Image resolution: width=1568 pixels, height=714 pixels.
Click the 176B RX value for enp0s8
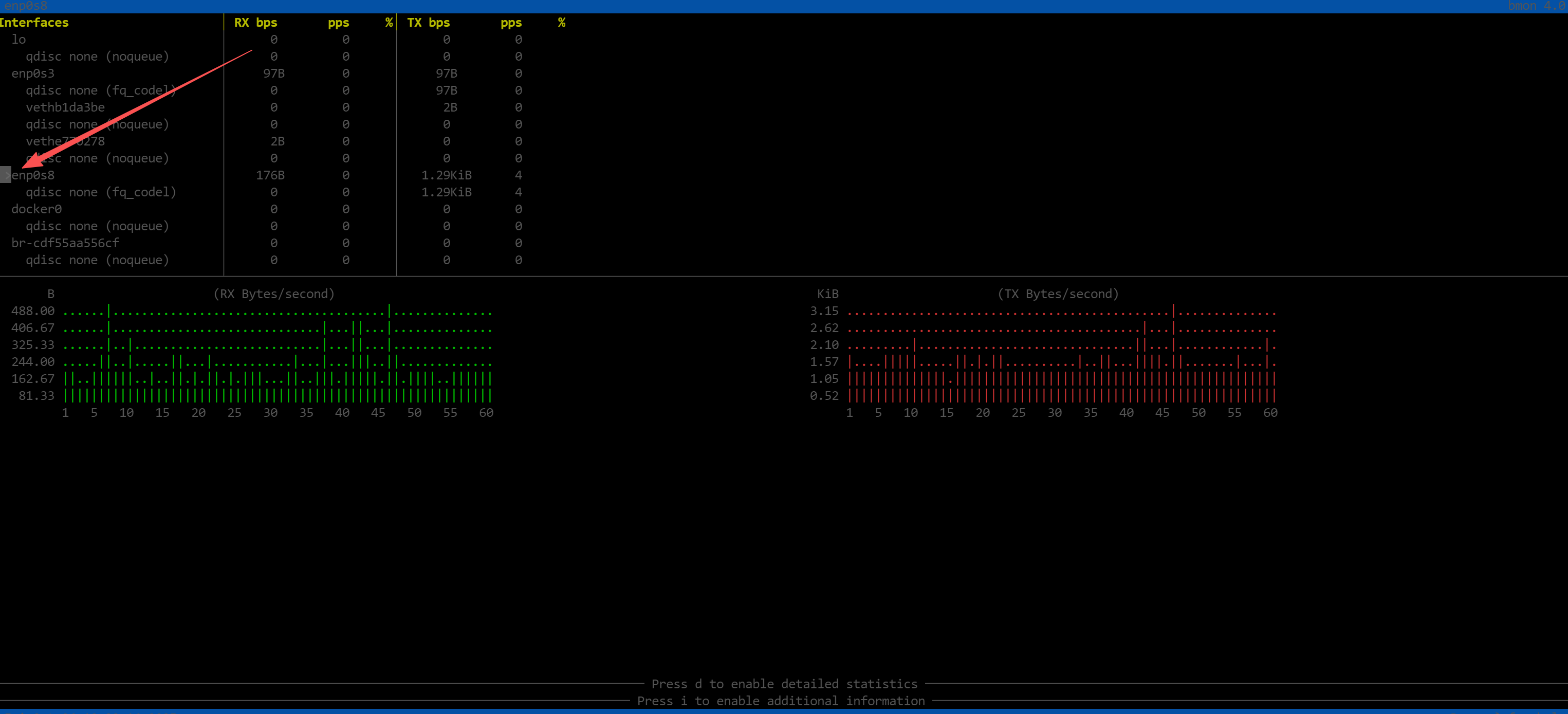click(270, 175)
